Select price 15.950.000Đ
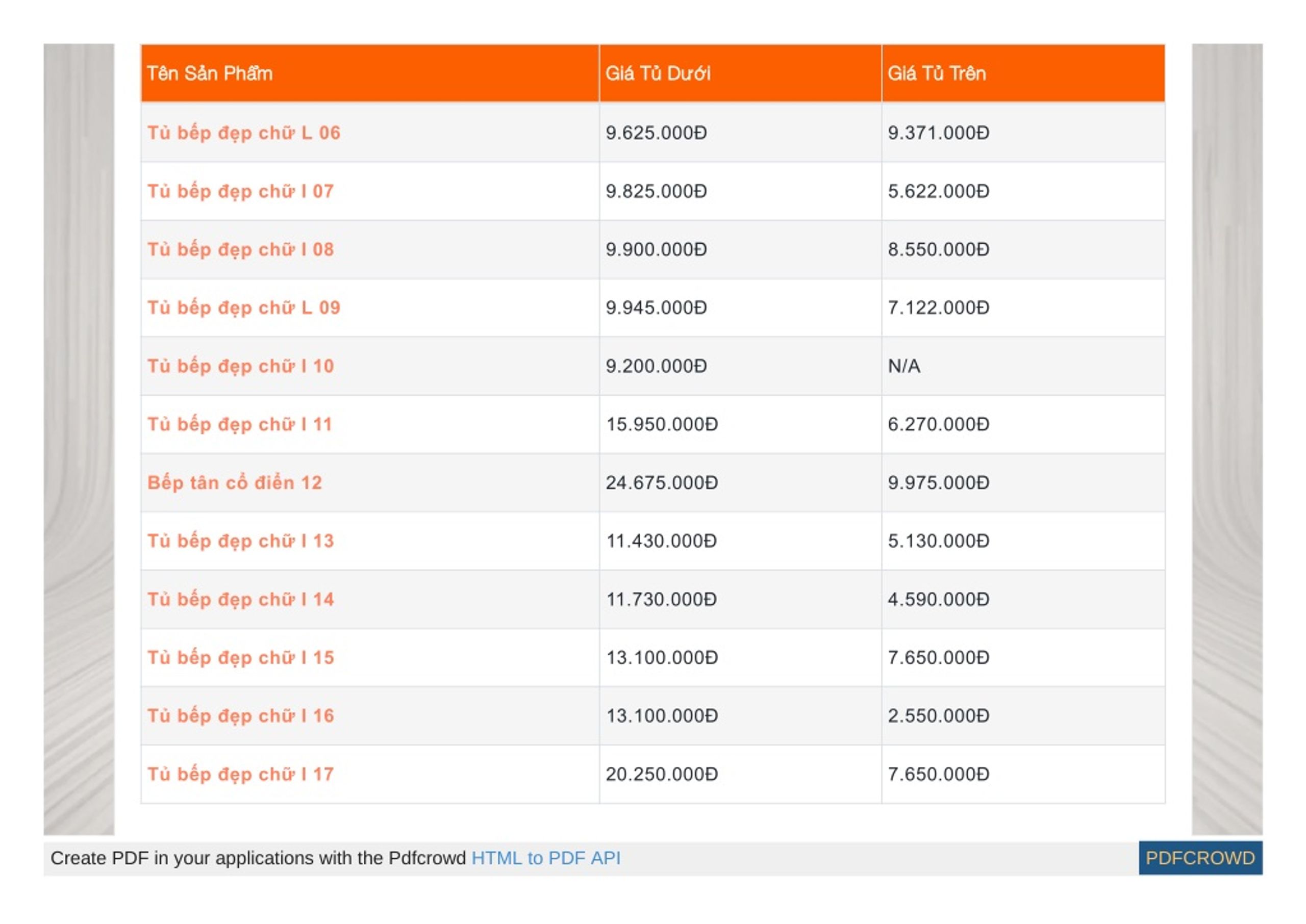The height and width of the screenshot is (924, 1306). pos(662,424)
